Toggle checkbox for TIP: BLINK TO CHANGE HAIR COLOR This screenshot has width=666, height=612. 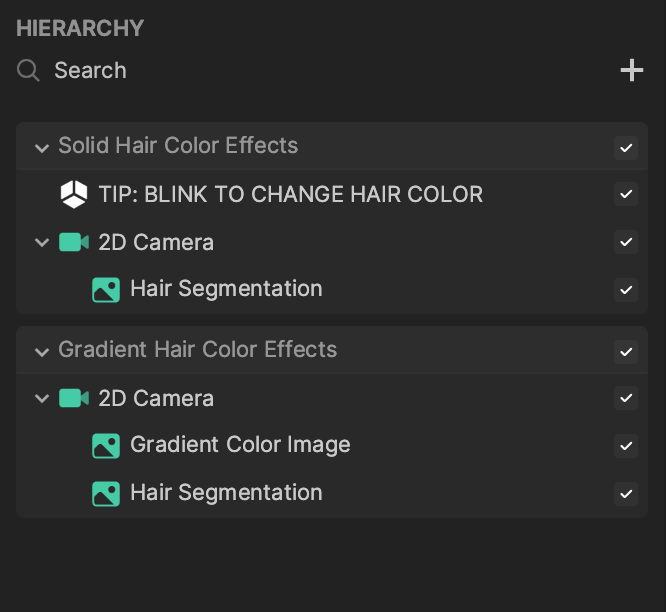(626, 194)
